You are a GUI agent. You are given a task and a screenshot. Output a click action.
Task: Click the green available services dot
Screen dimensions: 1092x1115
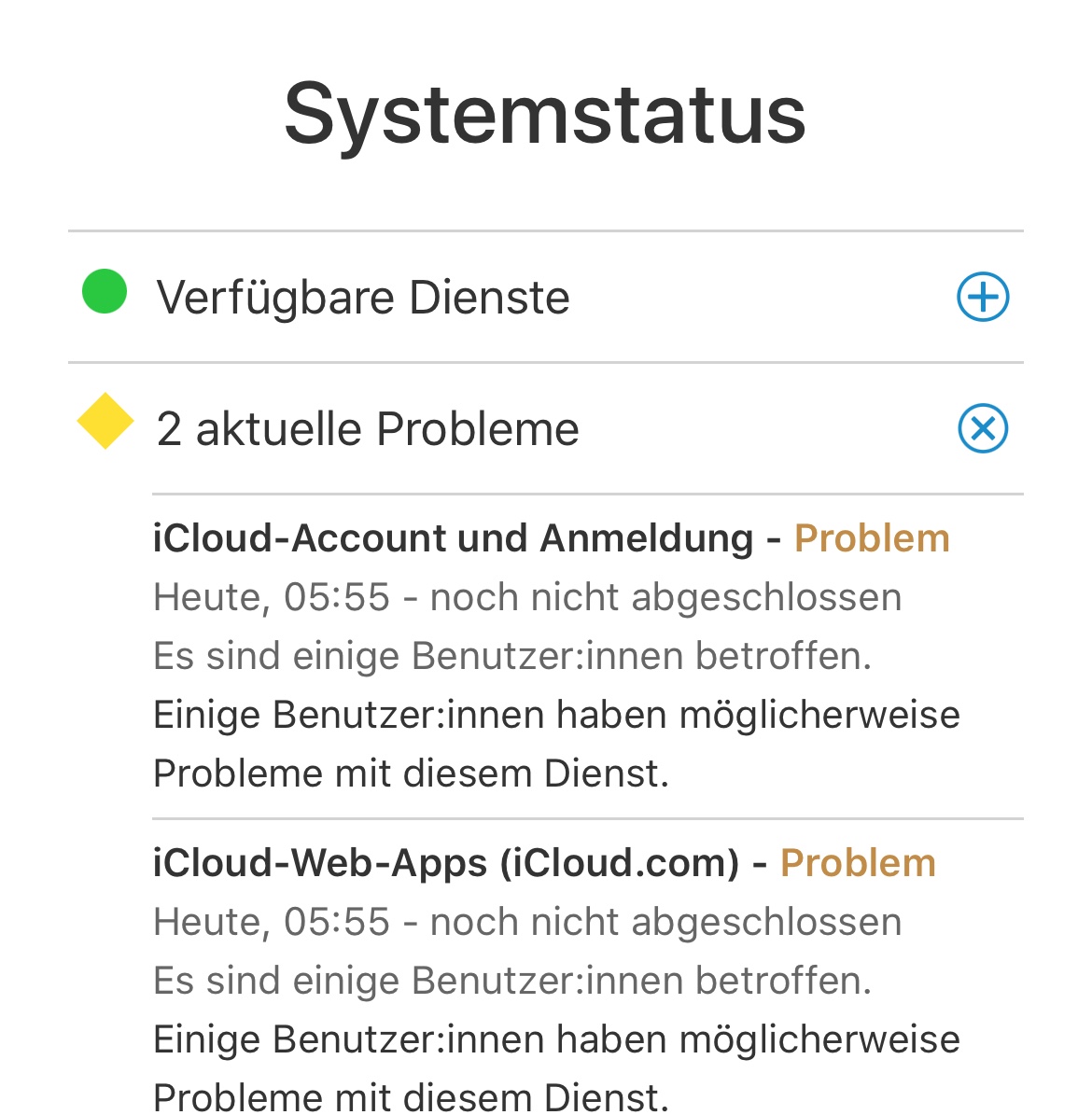click(105, 291)
